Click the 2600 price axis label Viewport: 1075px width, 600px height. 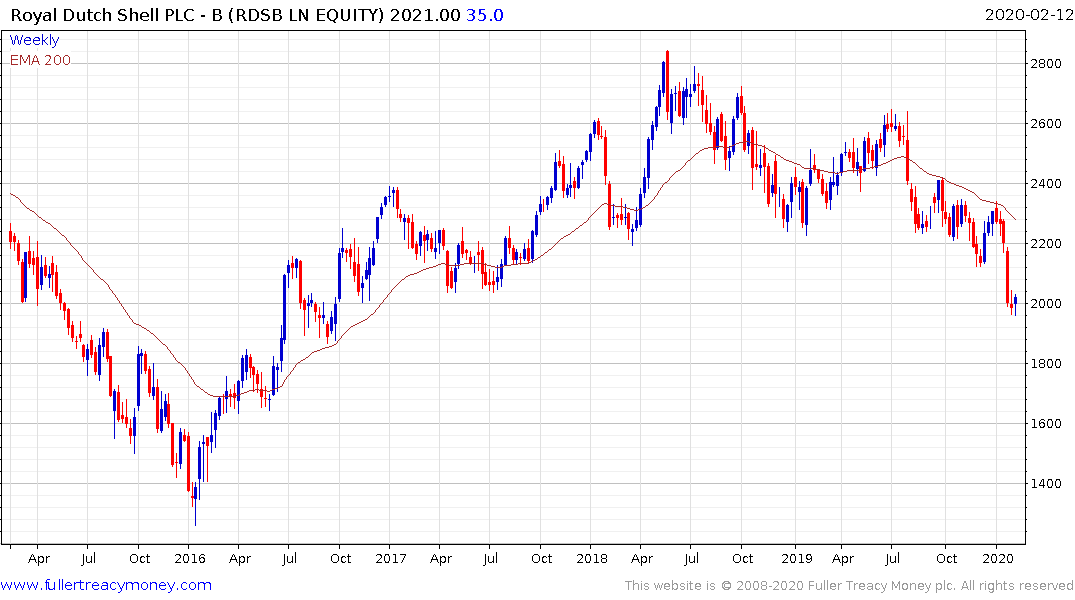pos(1046,123)
